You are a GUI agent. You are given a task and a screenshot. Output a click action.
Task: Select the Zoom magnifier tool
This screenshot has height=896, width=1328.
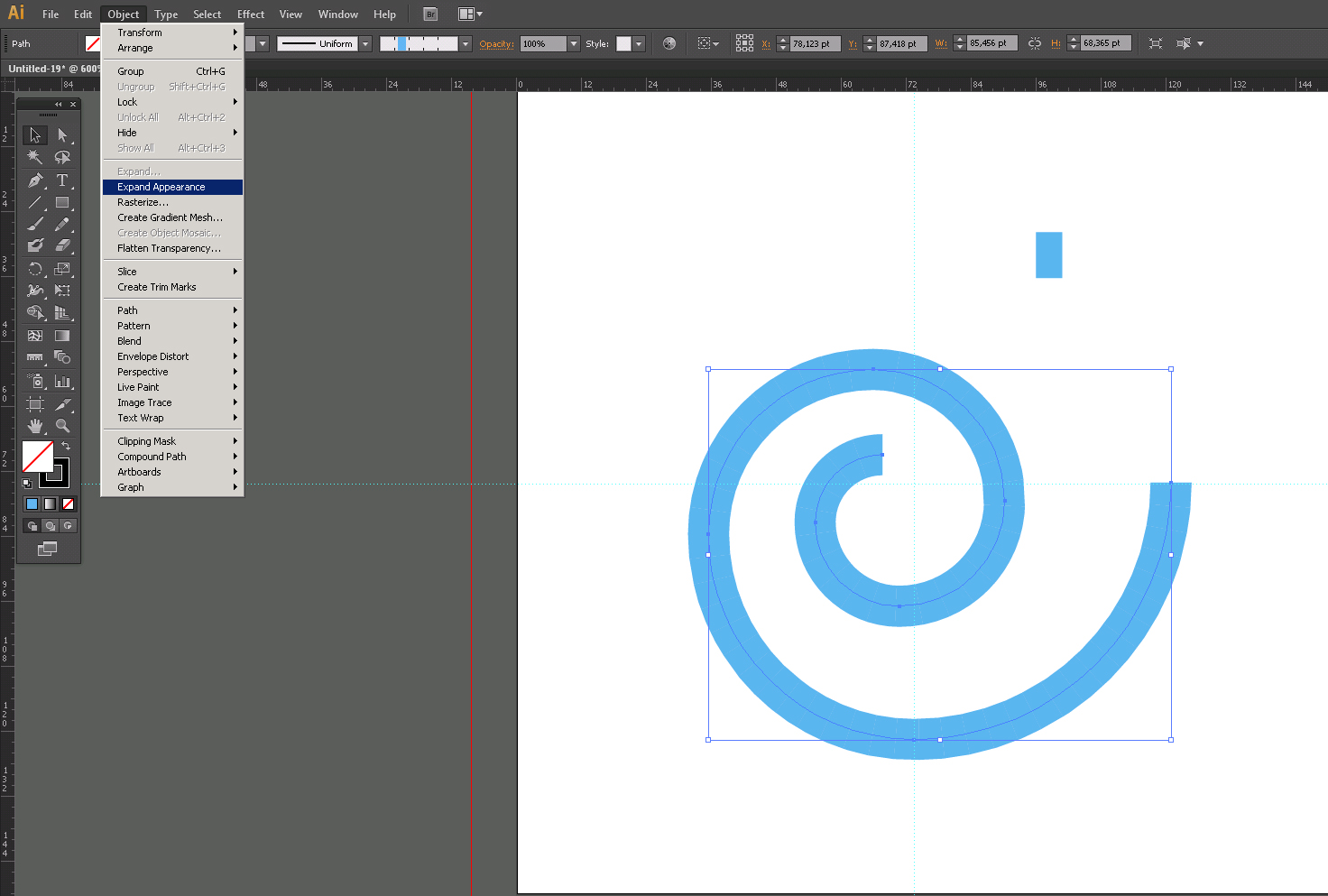pos(62,426)
